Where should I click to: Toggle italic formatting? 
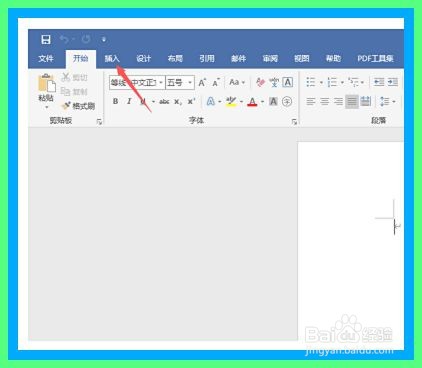129,101
